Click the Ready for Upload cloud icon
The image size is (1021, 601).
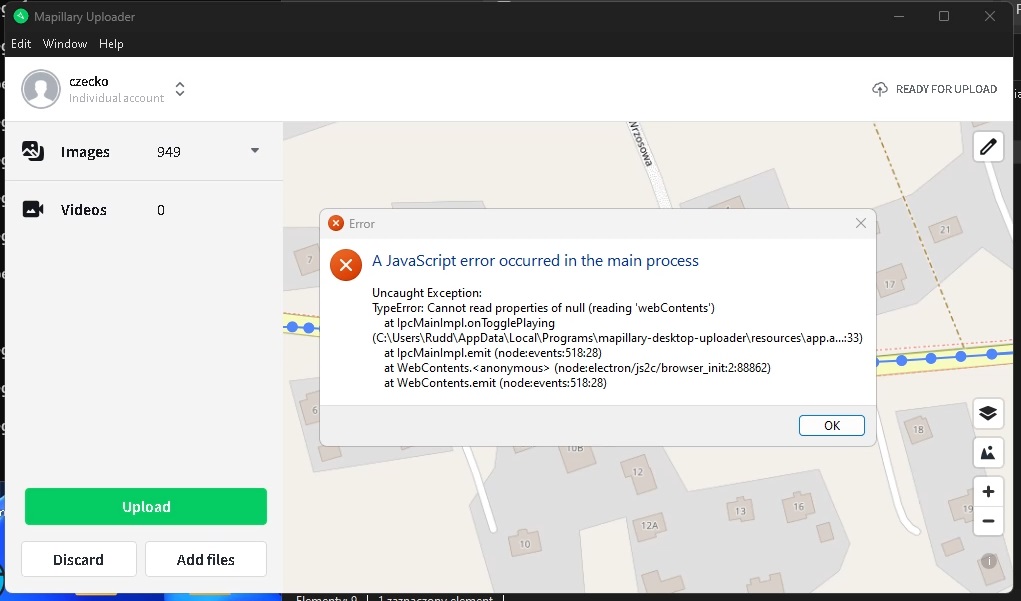880,89
